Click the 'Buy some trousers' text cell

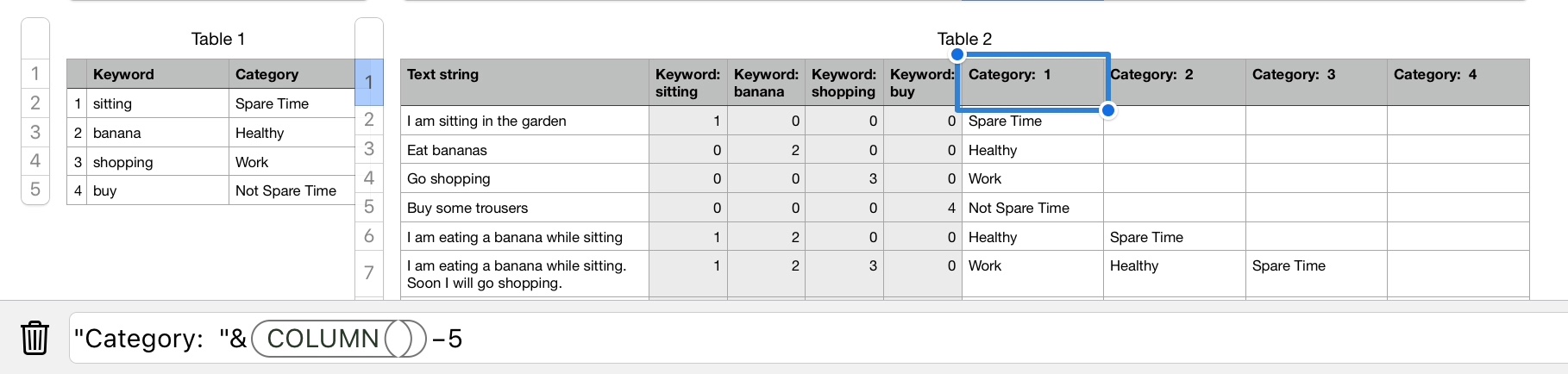tap(524, 208)
